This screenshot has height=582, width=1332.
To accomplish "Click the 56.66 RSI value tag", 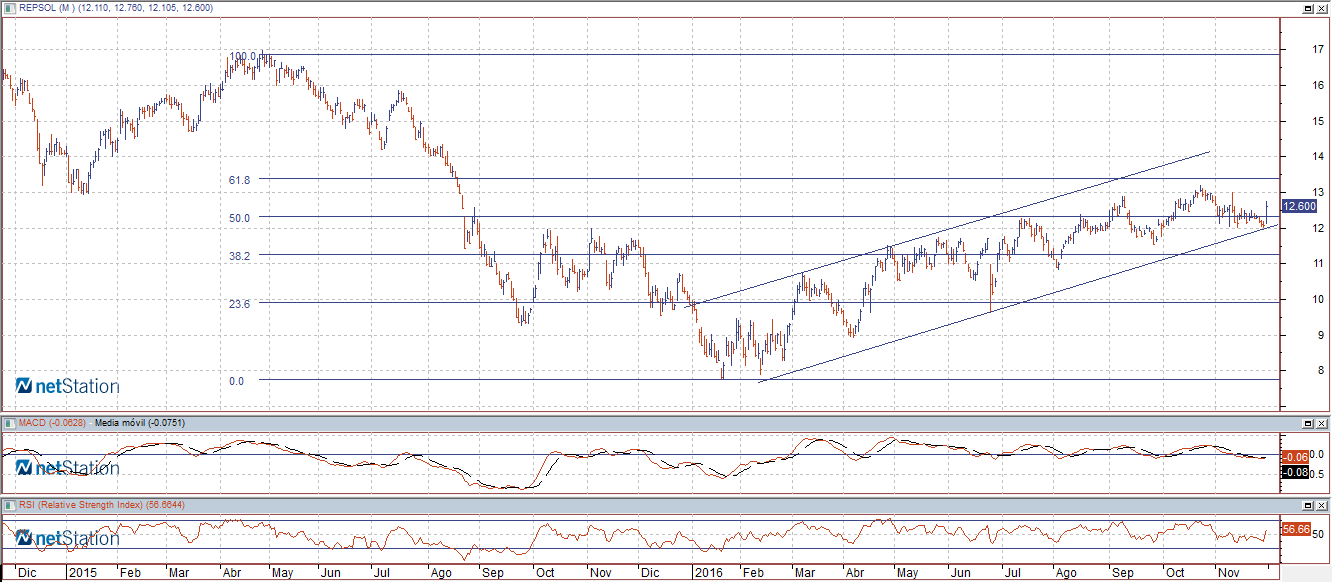I will click(x=1296, y=528).
